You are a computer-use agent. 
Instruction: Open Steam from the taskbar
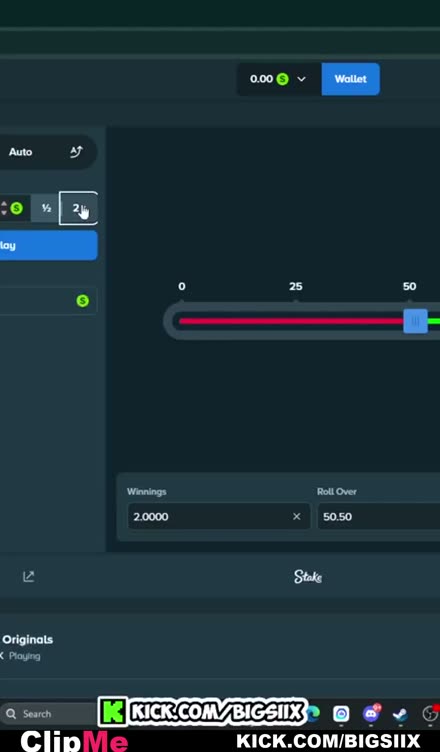pyautogui.click(x=400, y=715)
